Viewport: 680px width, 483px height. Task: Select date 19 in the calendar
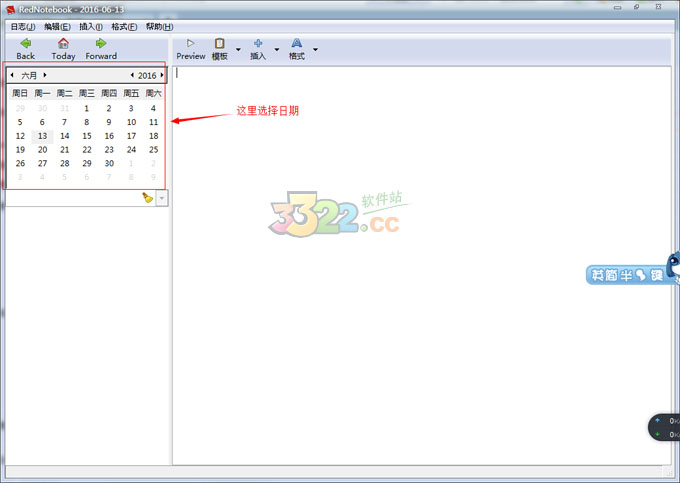pyautogui.click(x=20, y=150)
